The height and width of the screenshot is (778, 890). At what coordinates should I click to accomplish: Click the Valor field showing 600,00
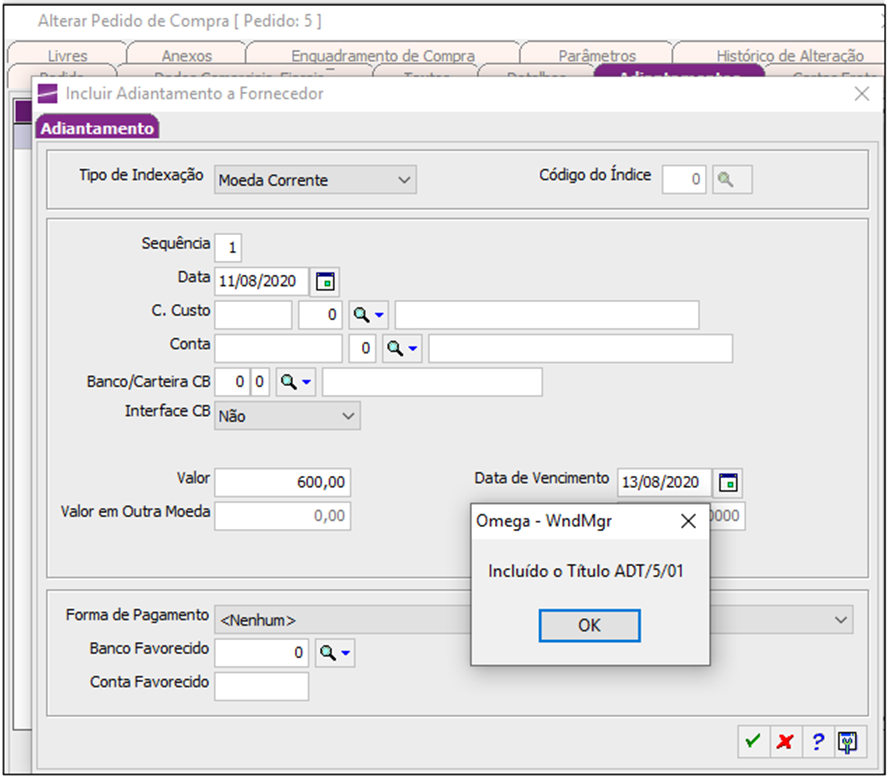pos(283,482)
